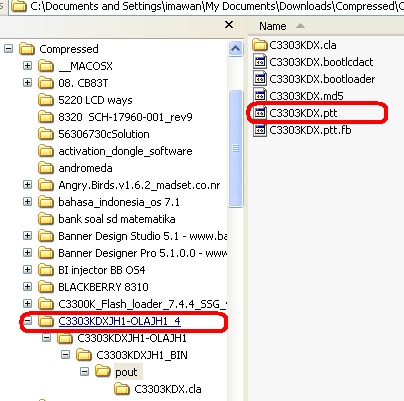404x401 pixels.
Task: Select the andromeda folder icon
Action: click(46, 168)
